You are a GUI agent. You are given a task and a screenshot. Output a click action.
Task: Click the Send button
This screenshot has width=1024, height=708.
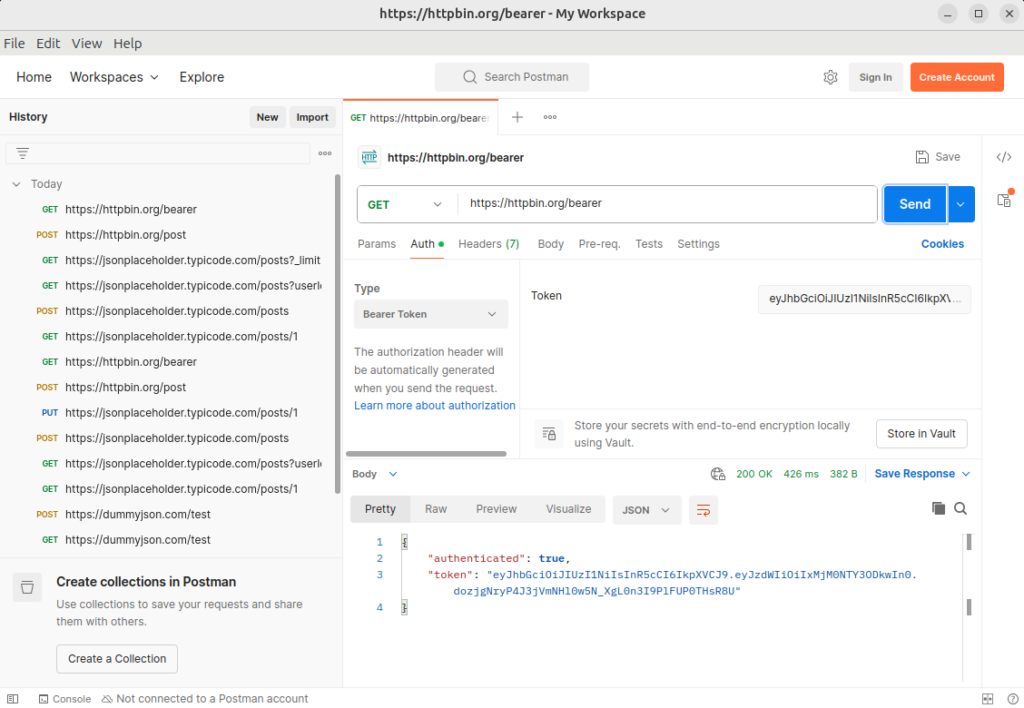[x=914, y=204]
